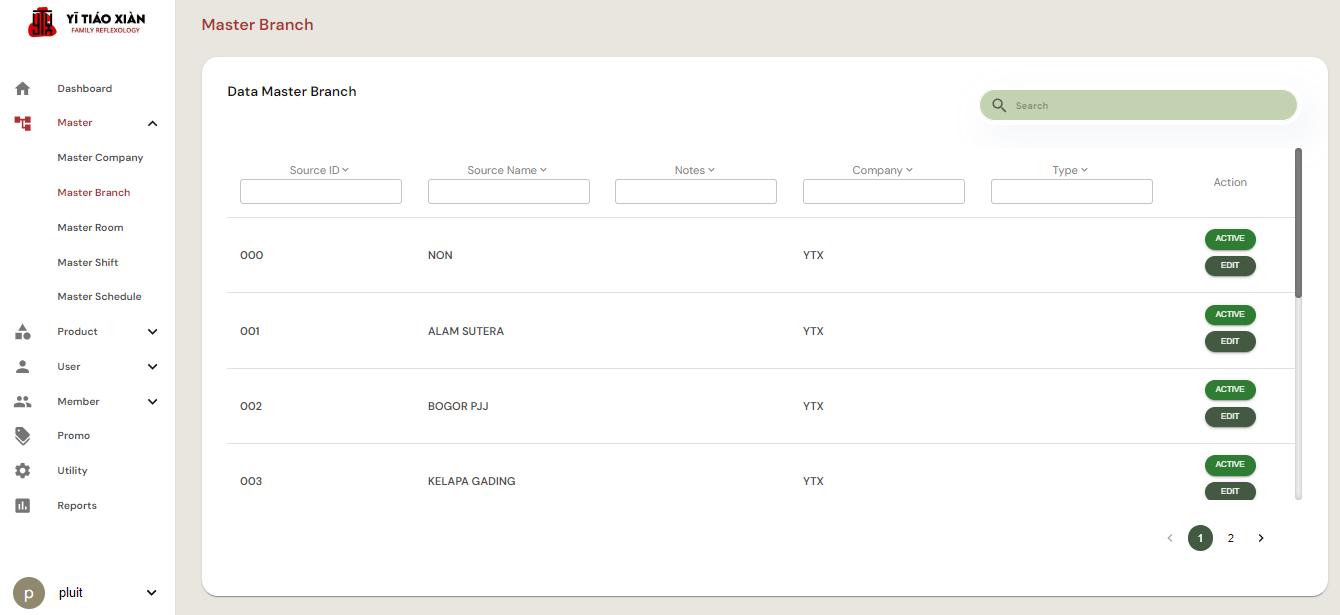Toggle ACTIVE status for BOGOR PJJ branch
The height and width of the screenshot is (615, 1340).
pos(1229,390)
